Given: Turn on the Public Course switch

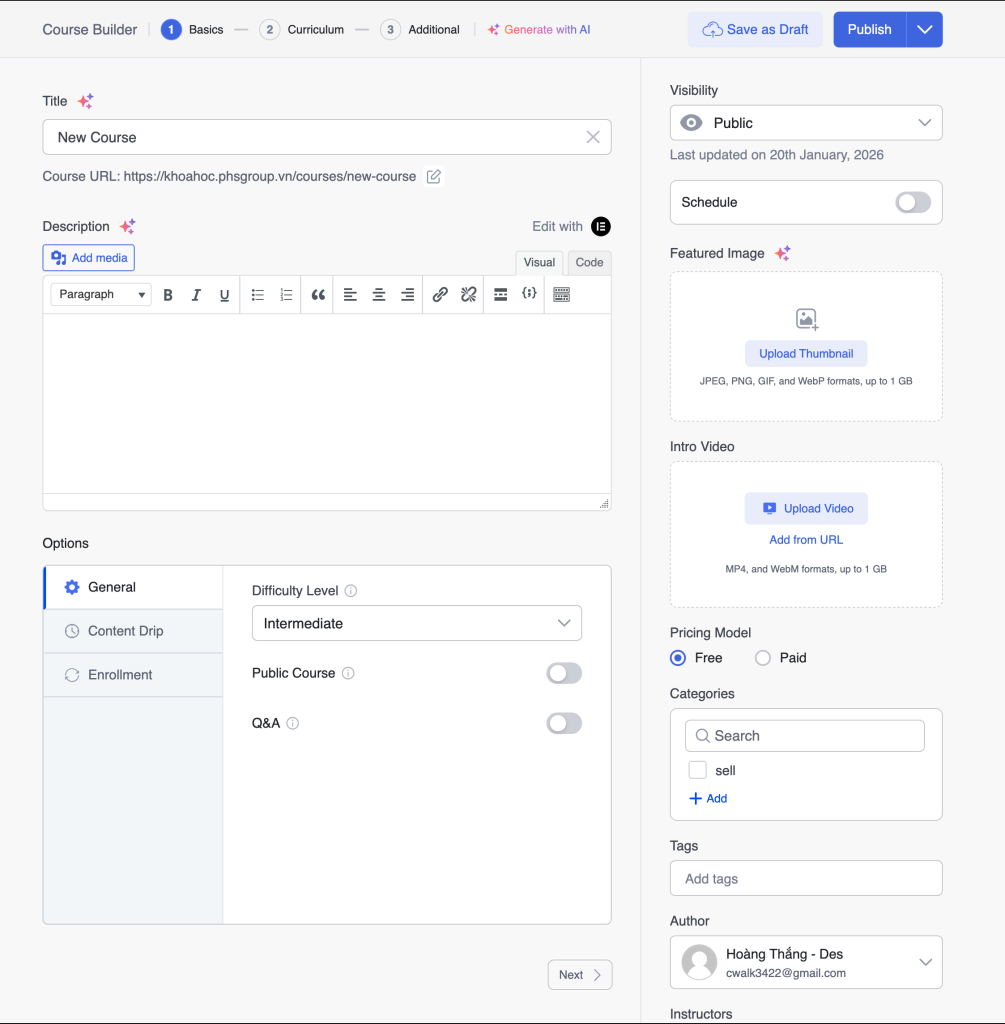Looking at the screenshot, I should [564, 674].
